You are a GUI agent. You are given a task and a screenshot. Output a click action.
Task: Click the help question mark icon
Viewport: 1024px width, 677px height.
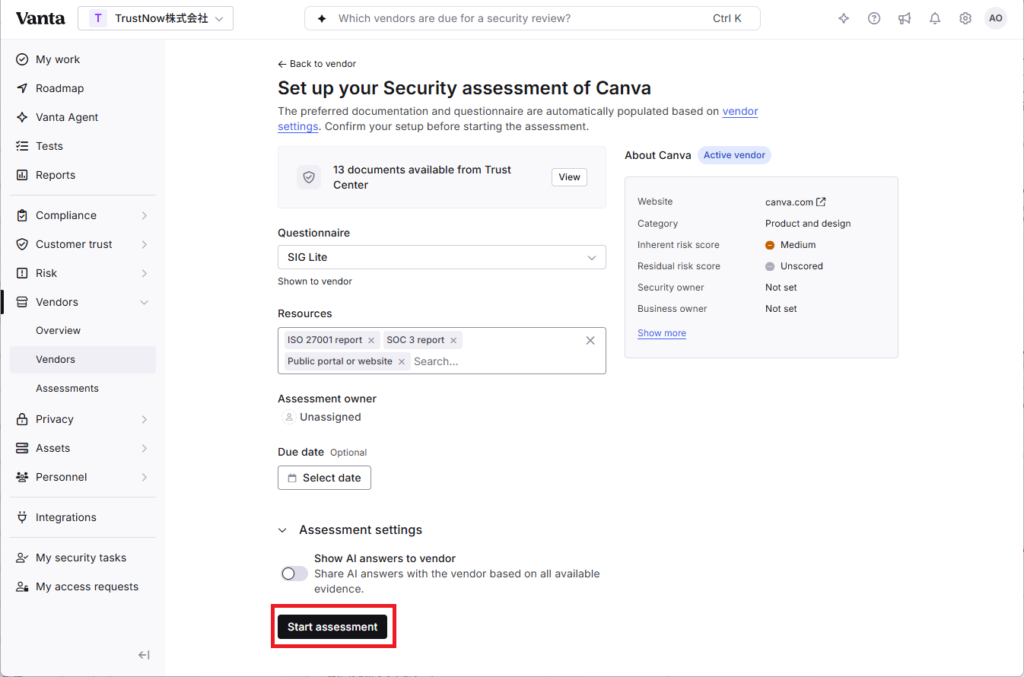874,18
